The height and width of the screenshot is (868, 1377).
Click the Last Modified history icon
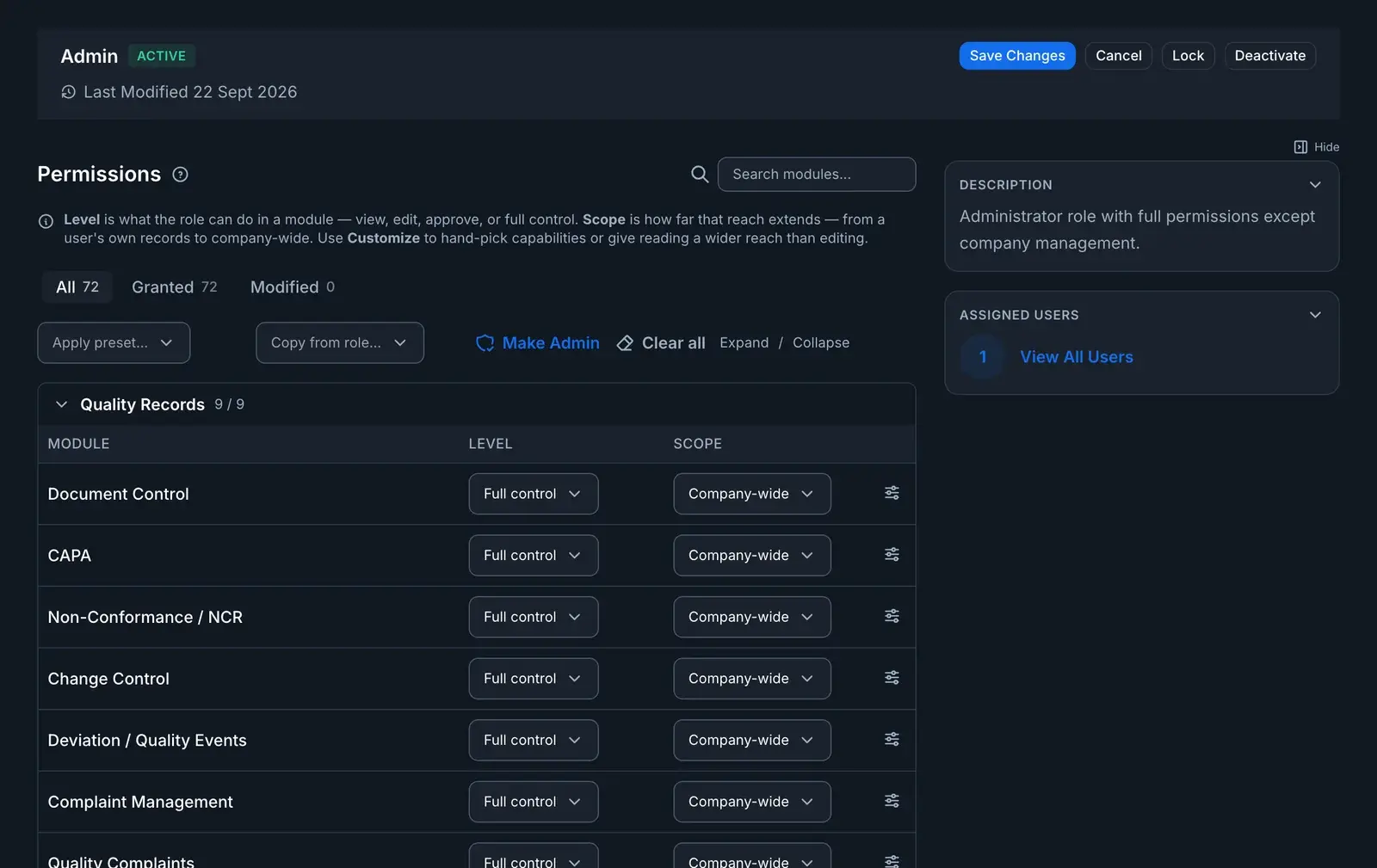pos(69,92)
